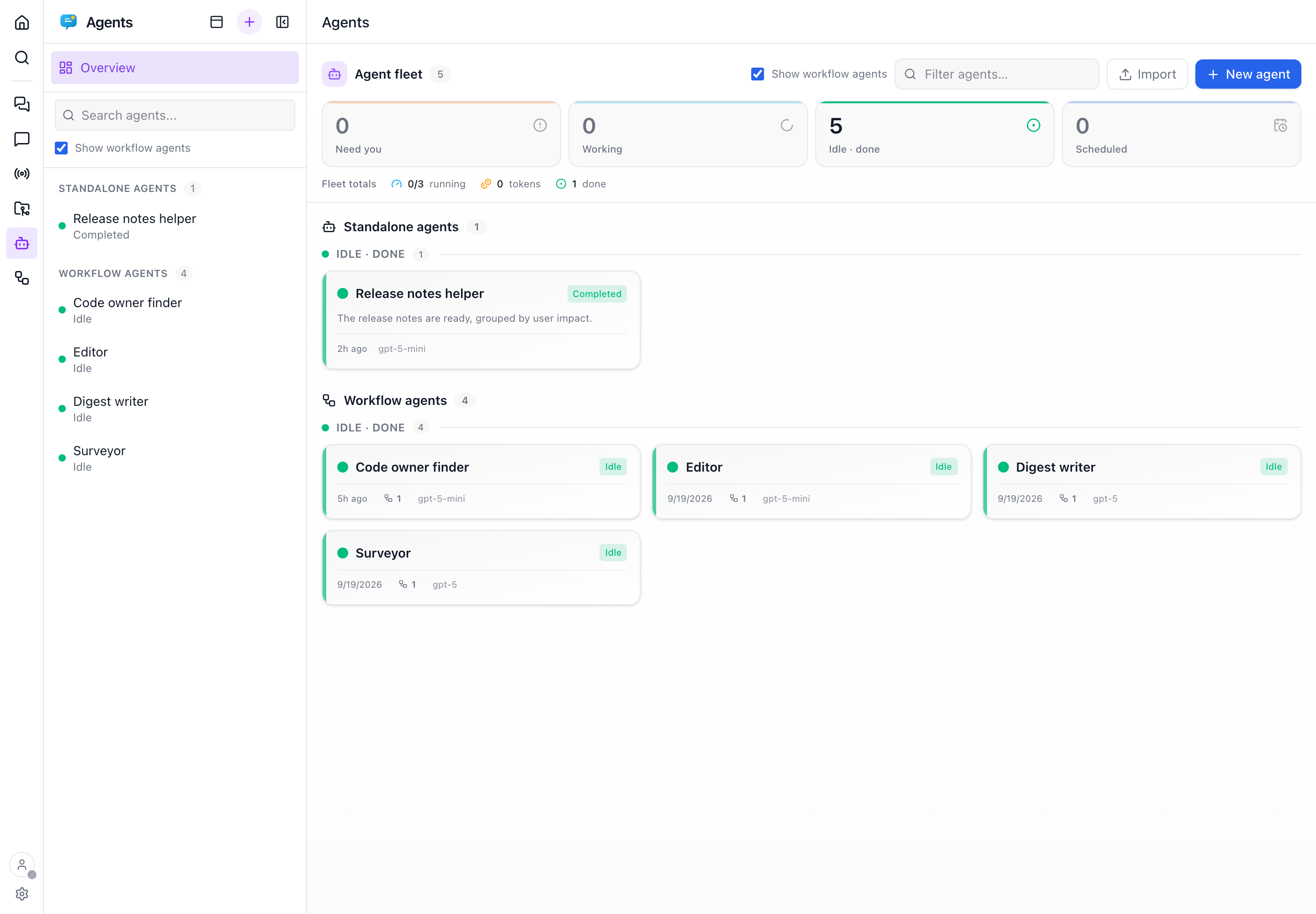This screenshot has width=1316, height=914.
Task: Open the workflows icon in left rail
Action: (x=22, y=278)
